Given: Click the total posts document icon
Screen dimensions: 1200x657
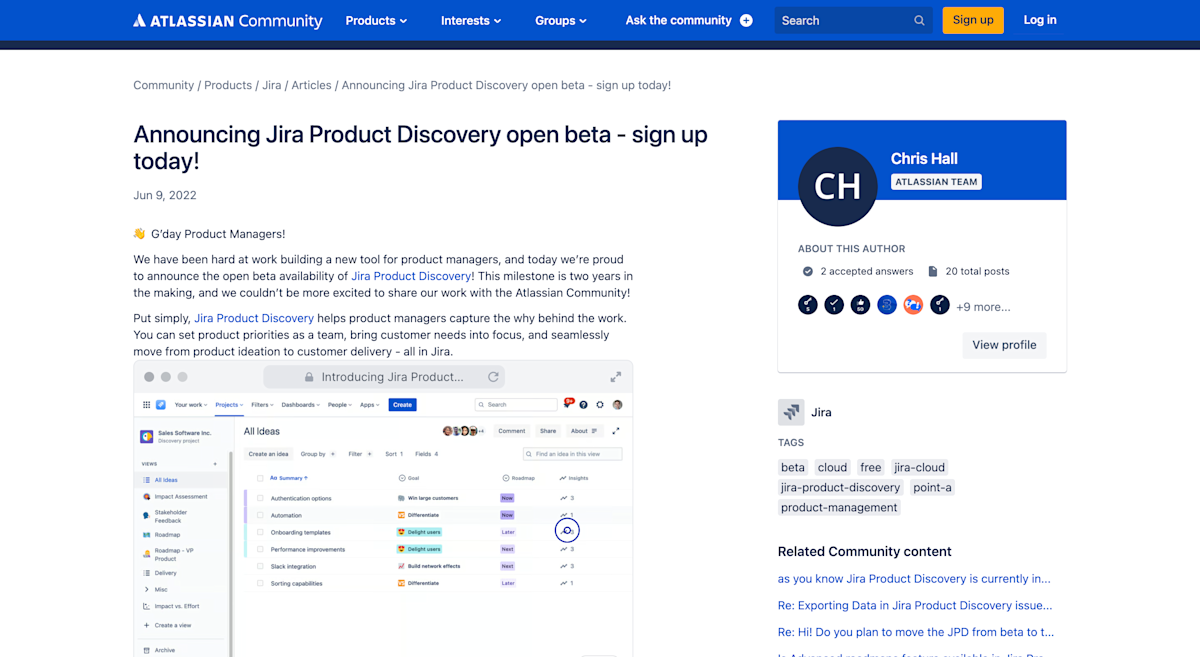Looking at the screenshot, I should coord(933,271).
